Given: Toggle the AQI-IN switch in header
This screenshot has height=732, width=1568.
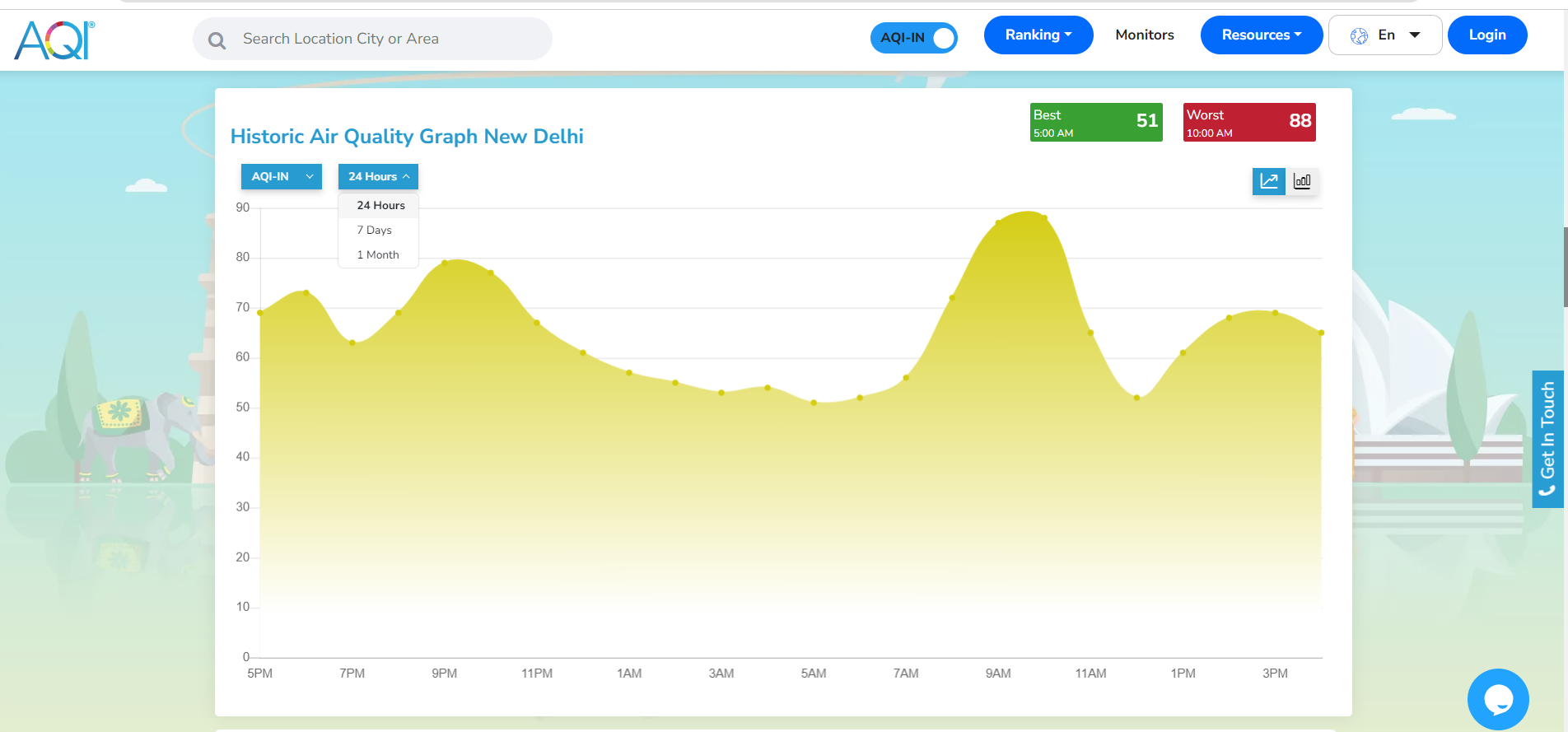Looking at the screenshot, I should coord(914,37).
